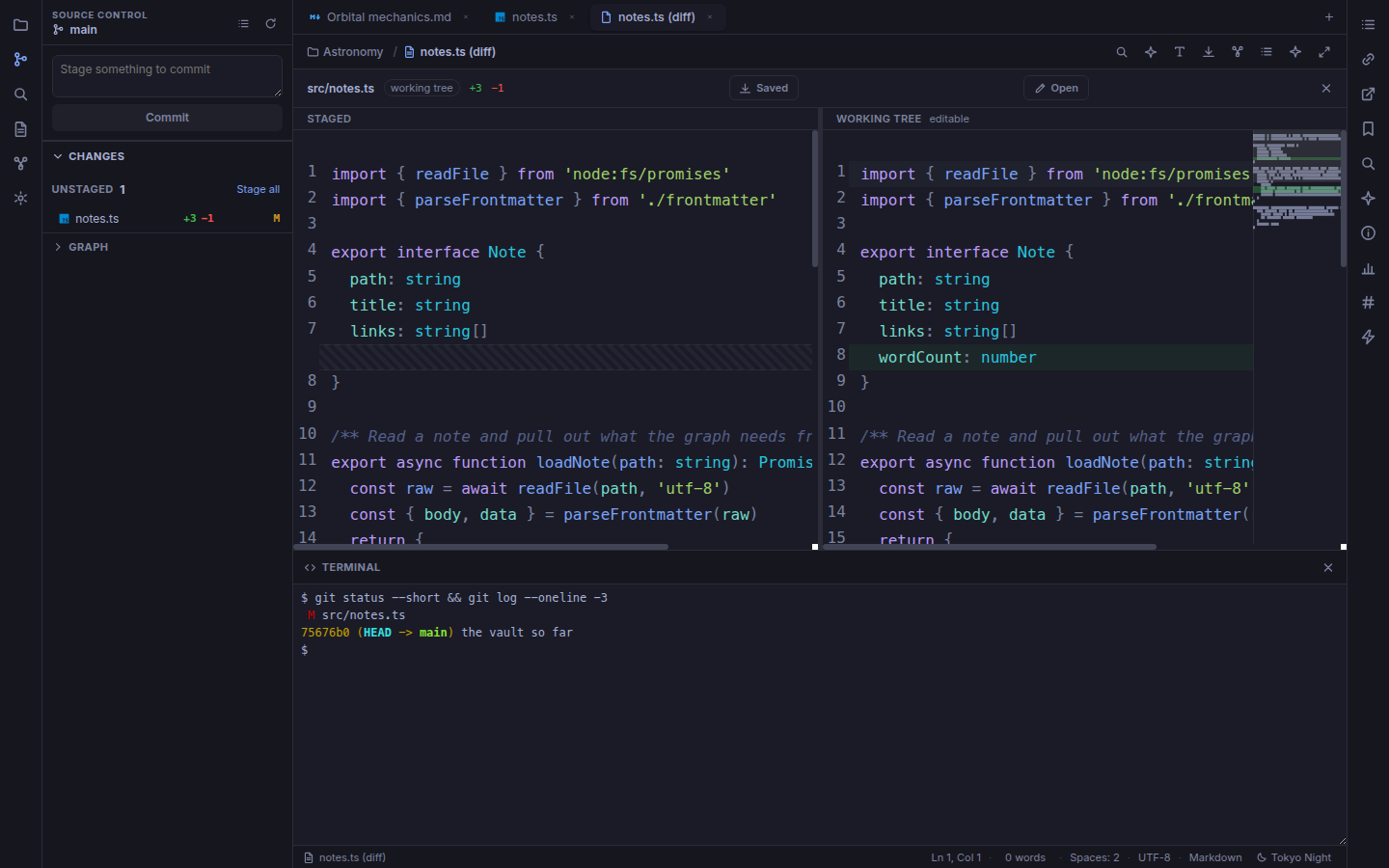Close the notes.ts (diff) tab
The height and width of the screenshot is (868, 1389).
pyautogui.click(x=710, y=17)
